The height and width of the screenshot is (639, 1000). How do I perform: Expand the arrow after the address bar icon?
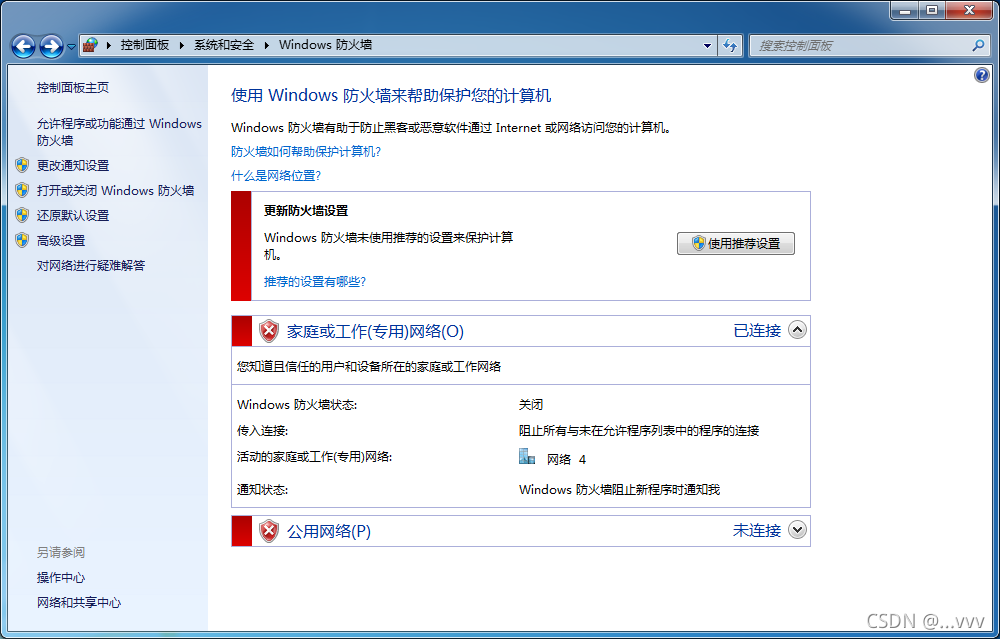[108, 45]
